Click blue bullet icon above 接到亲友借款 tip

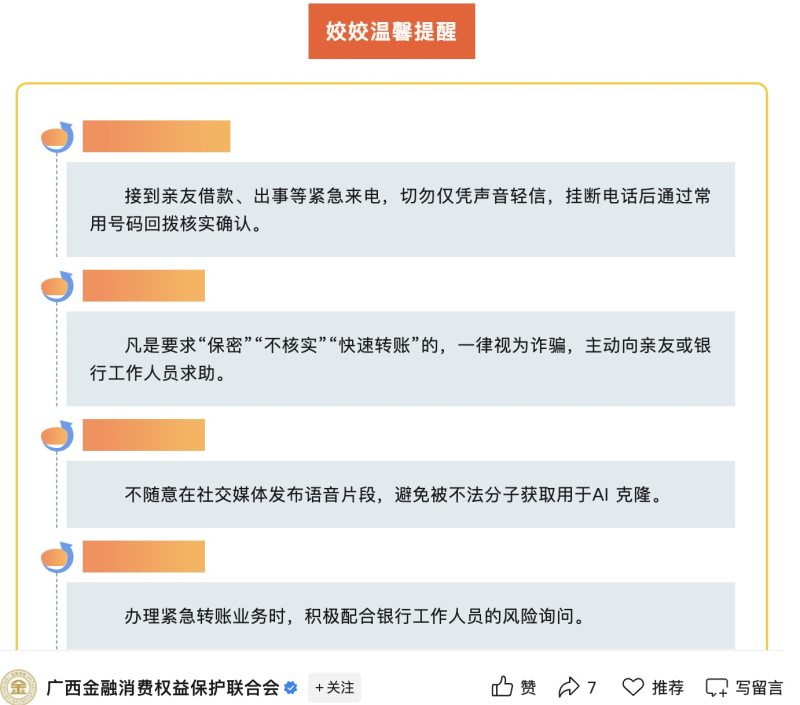click(x=58, y=136)
